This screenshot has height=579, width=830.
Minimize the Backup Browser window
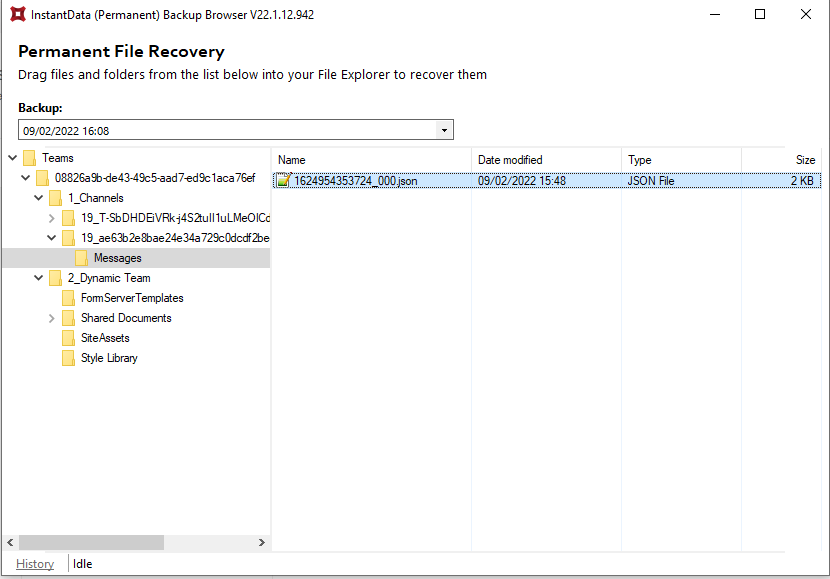click(x=715, y=14)
